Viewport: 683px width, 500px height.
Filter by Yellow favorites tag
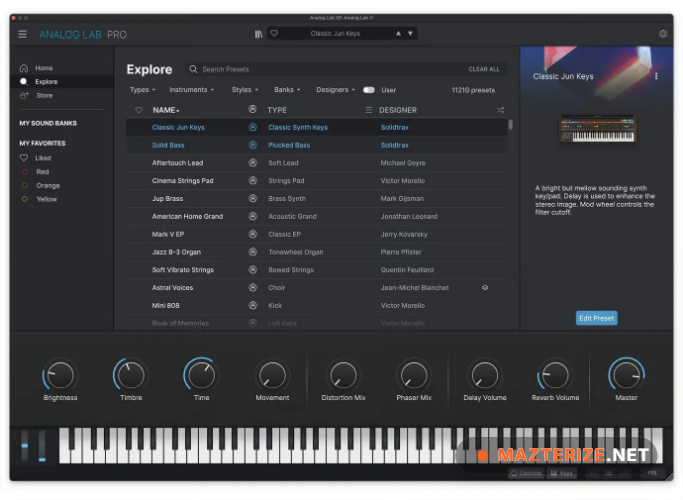[x=40, y=199]
